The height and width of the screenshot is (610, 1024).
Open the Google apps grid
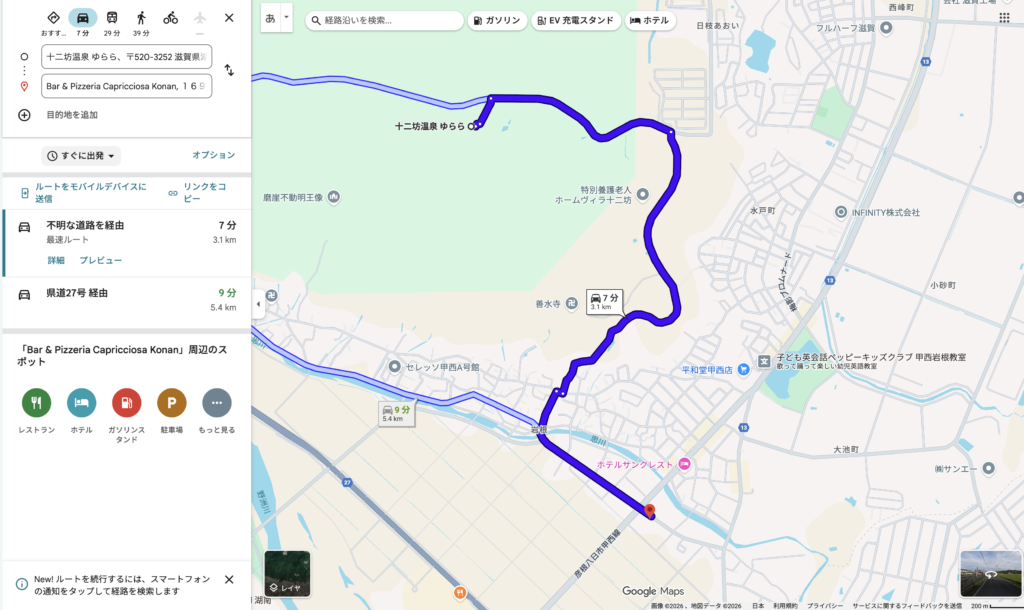pyautogui.click(x=1004, y=18)
